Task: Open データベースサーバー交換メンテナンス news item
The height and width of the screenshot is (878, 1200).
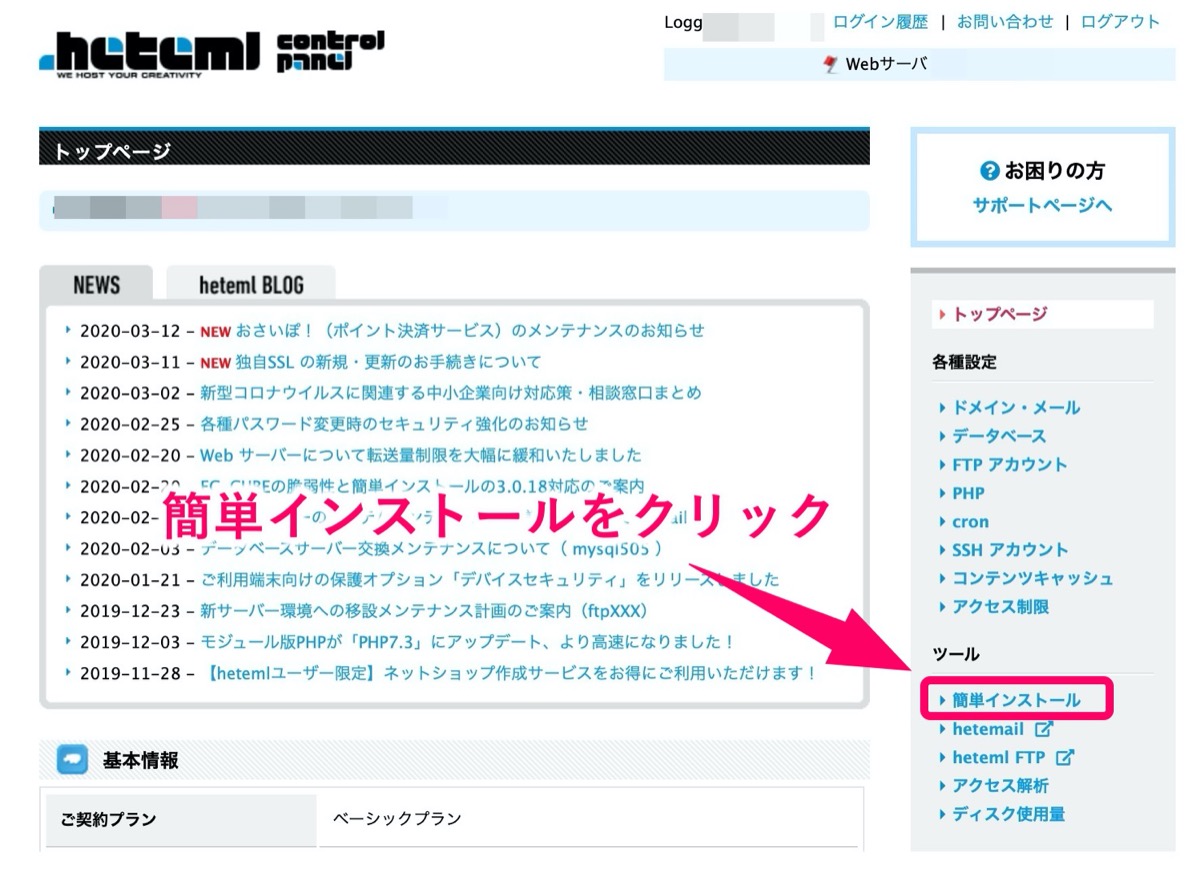Action: (431, 549)
